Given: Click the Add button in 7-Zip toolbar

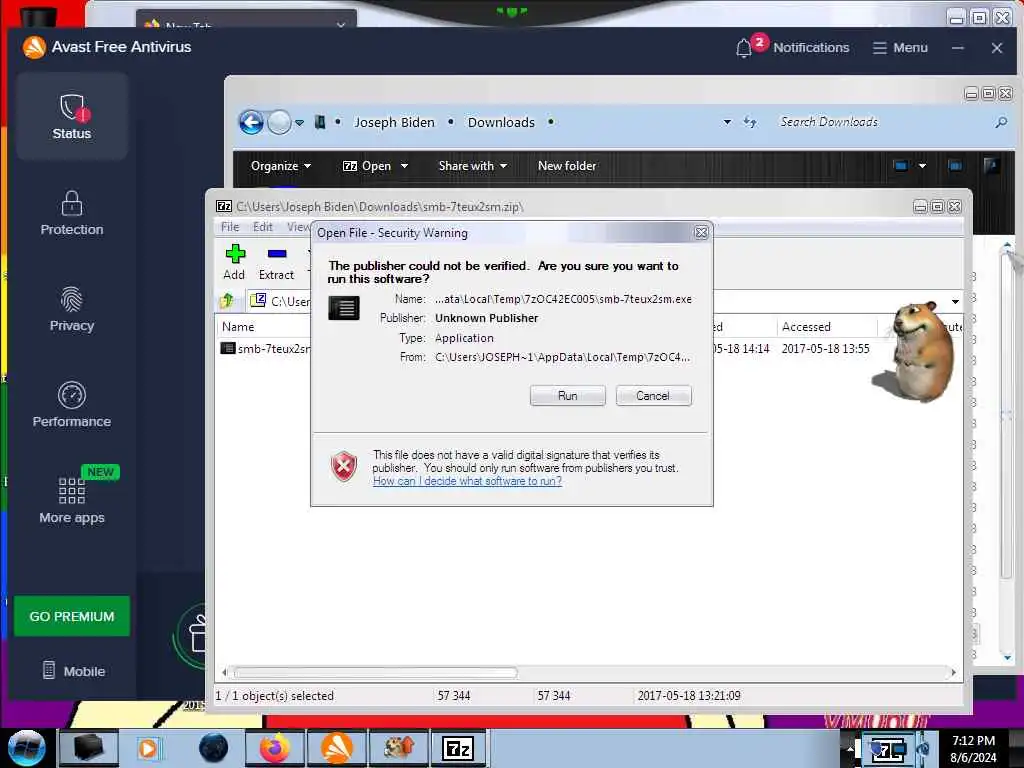Looking at the screenshot, I should pos(234,263).
